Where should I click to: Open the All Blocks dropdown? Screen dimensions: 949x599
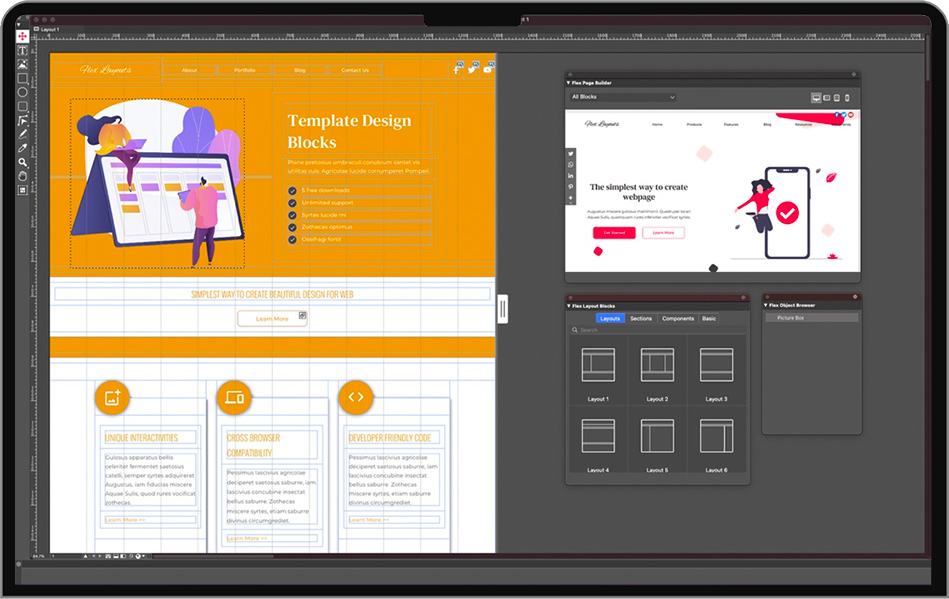(x=622, y=97)
